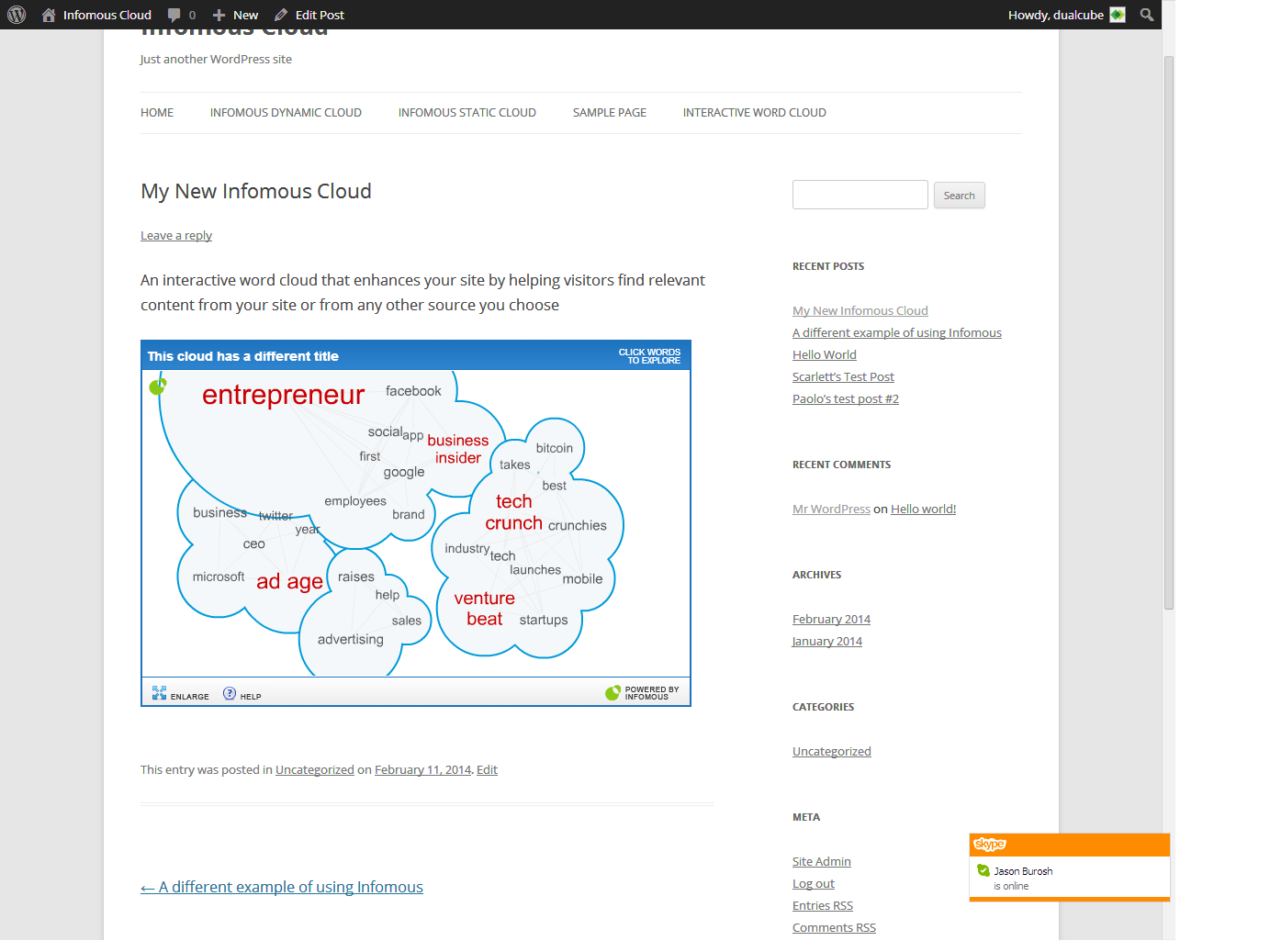This screenshot has height=952, width=1270.
Task: Open the Interactive Word Cloud menu item
Action: [754, 113]
